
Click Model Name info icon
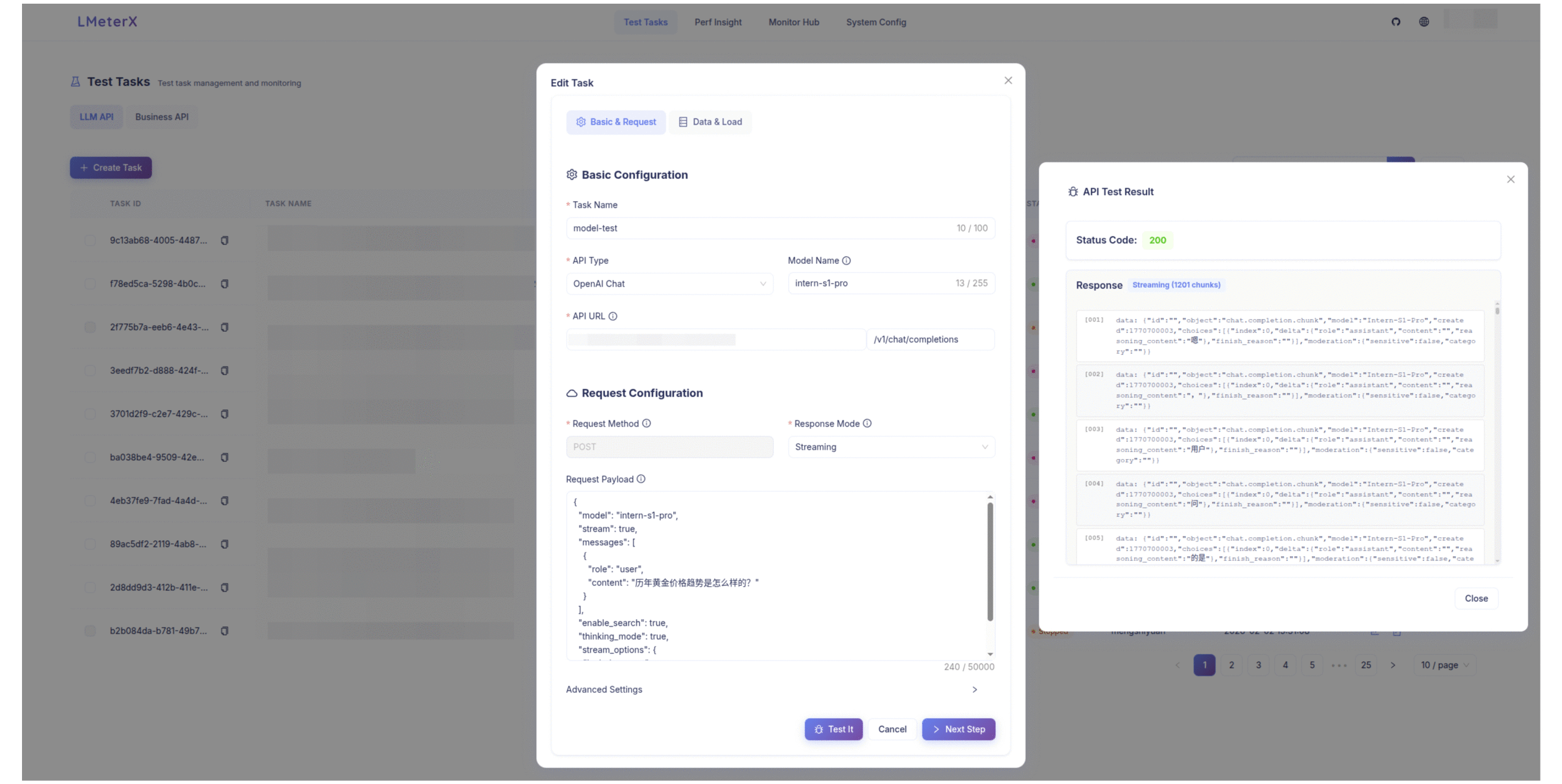click(x=846, y=260)
